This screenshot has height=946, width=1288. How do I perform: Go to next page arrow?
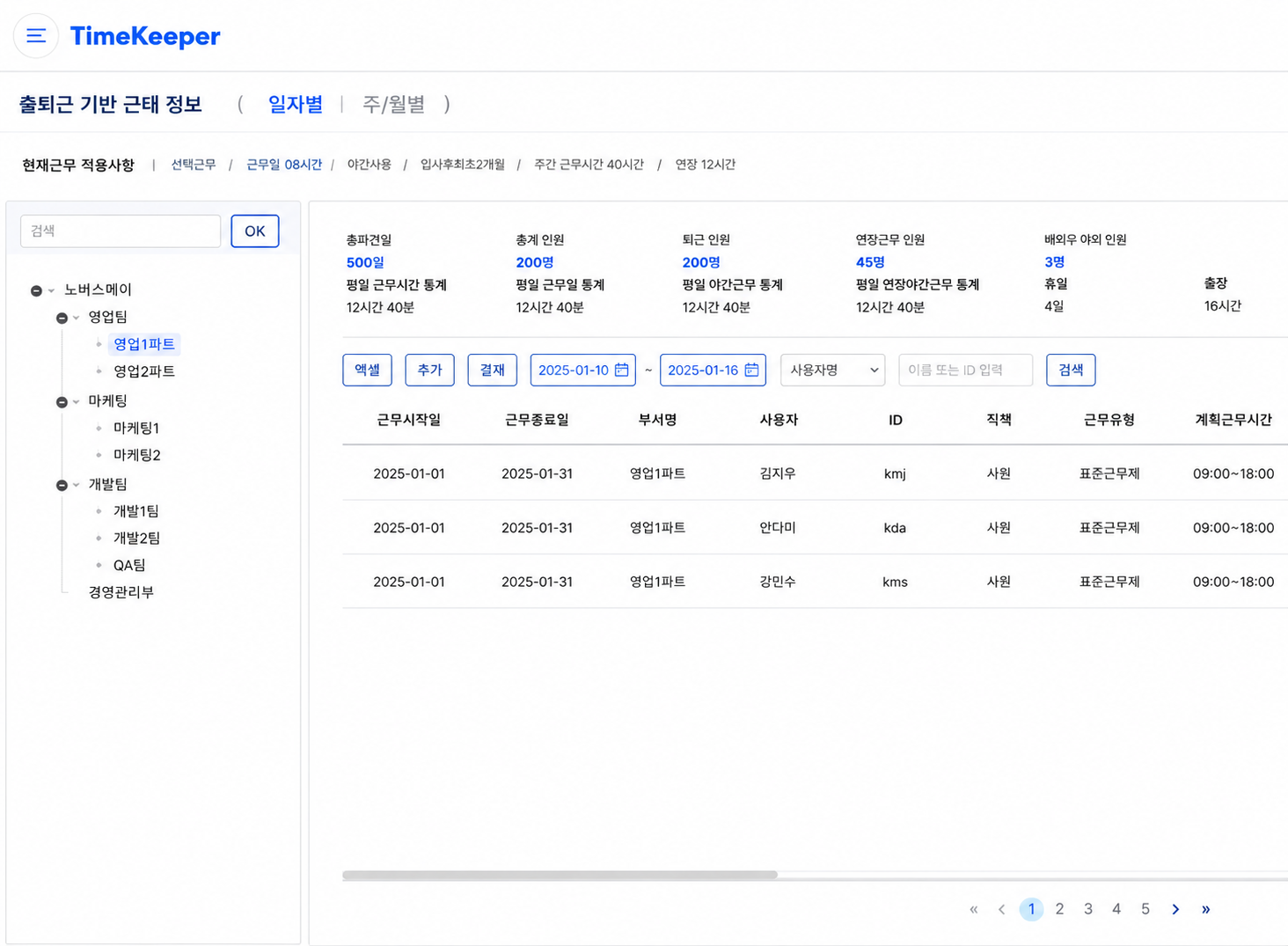coord(1175,909)
